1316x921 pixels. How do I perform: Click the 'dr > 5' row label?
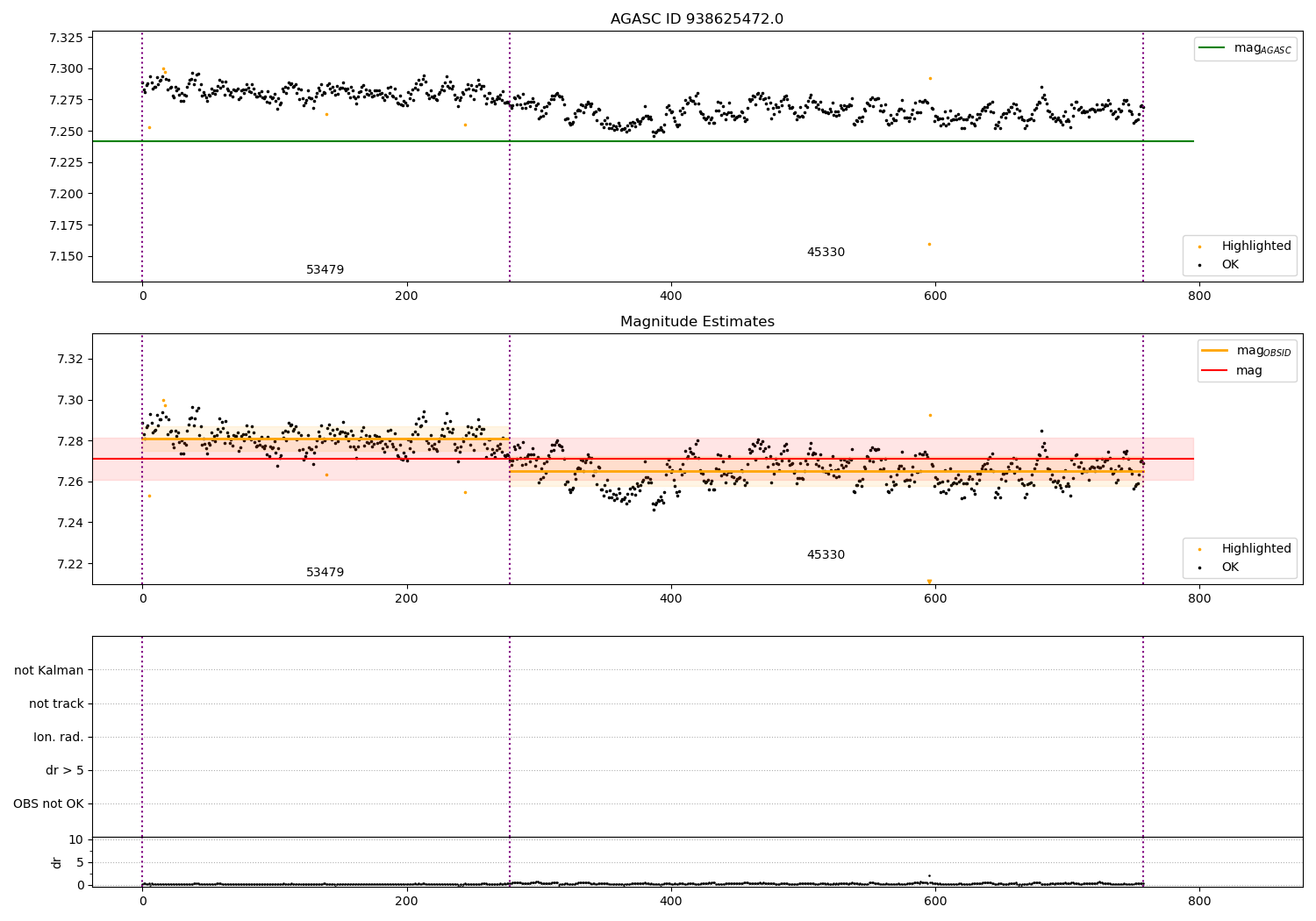(65, 771)
